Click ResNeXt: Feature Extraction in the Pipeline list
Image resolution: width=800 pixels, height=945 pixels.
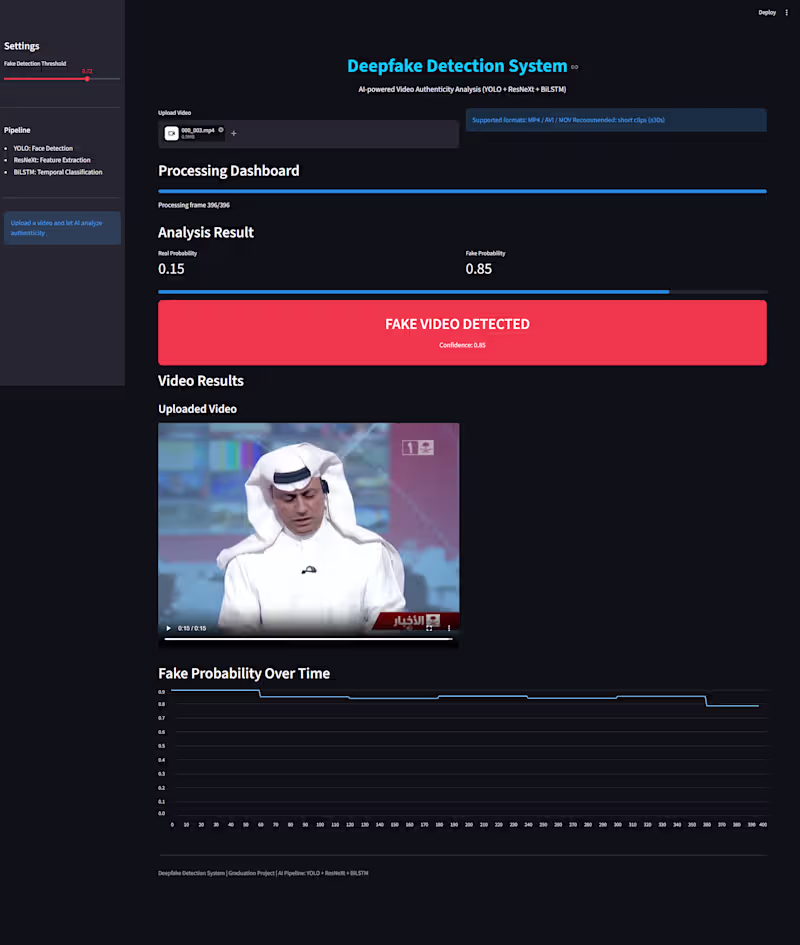(52, 160)
